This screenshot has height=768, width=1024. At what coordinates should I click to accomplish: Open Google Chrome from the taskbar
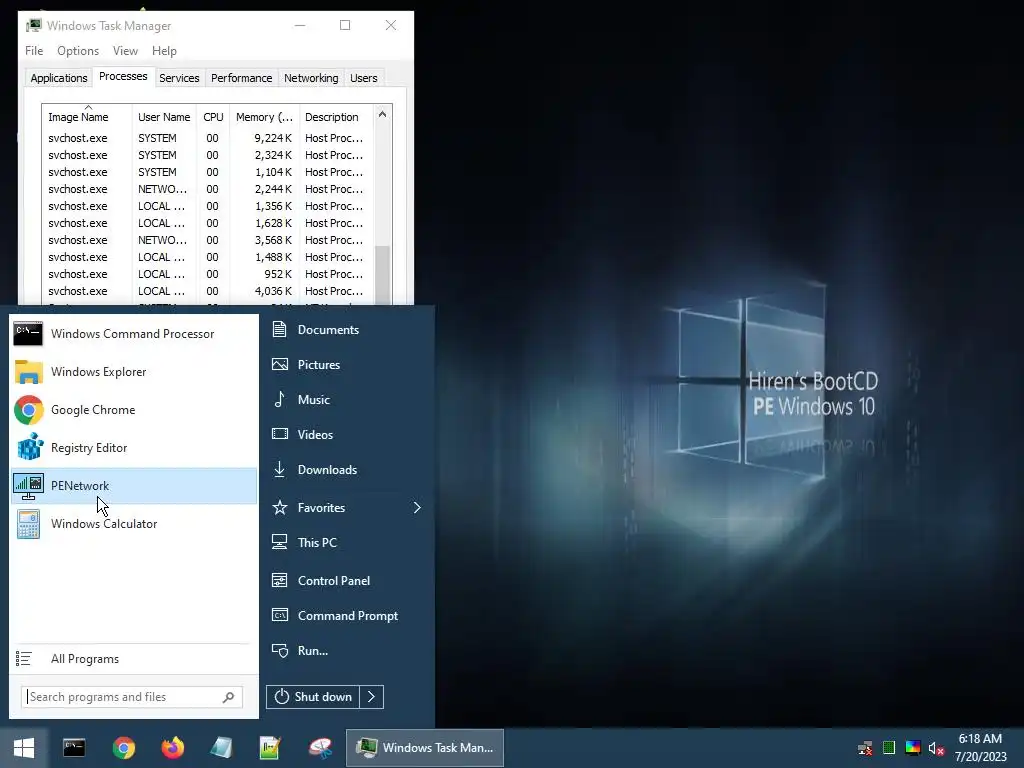click(x=123, y=748)
